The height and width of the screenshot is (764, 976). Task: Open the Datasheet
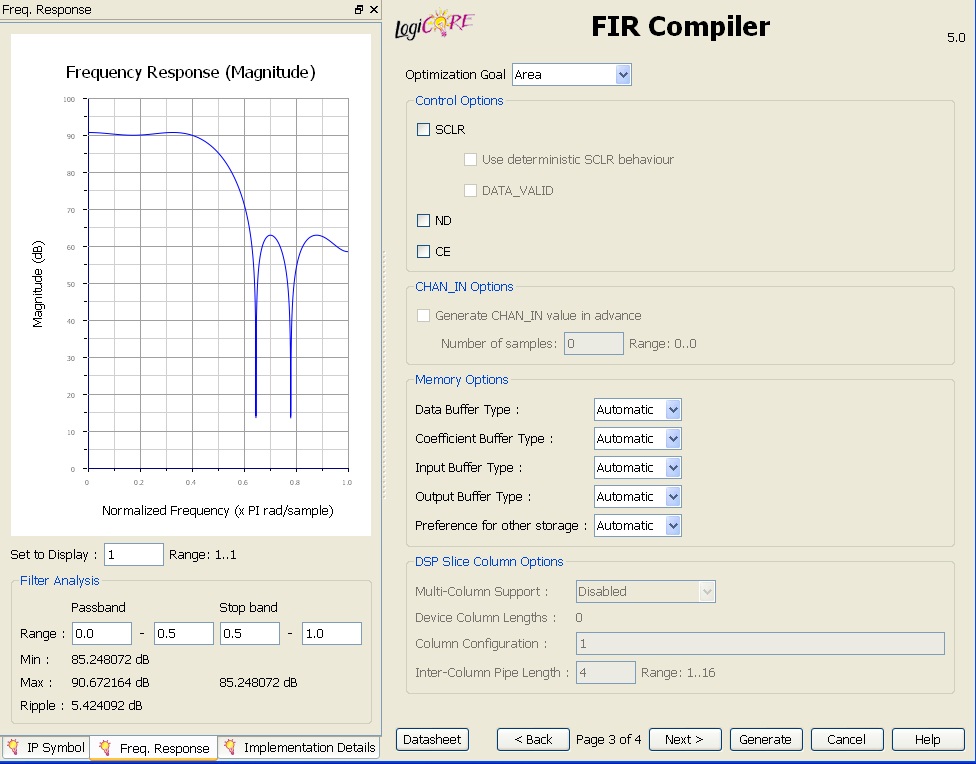coord(432,740)
